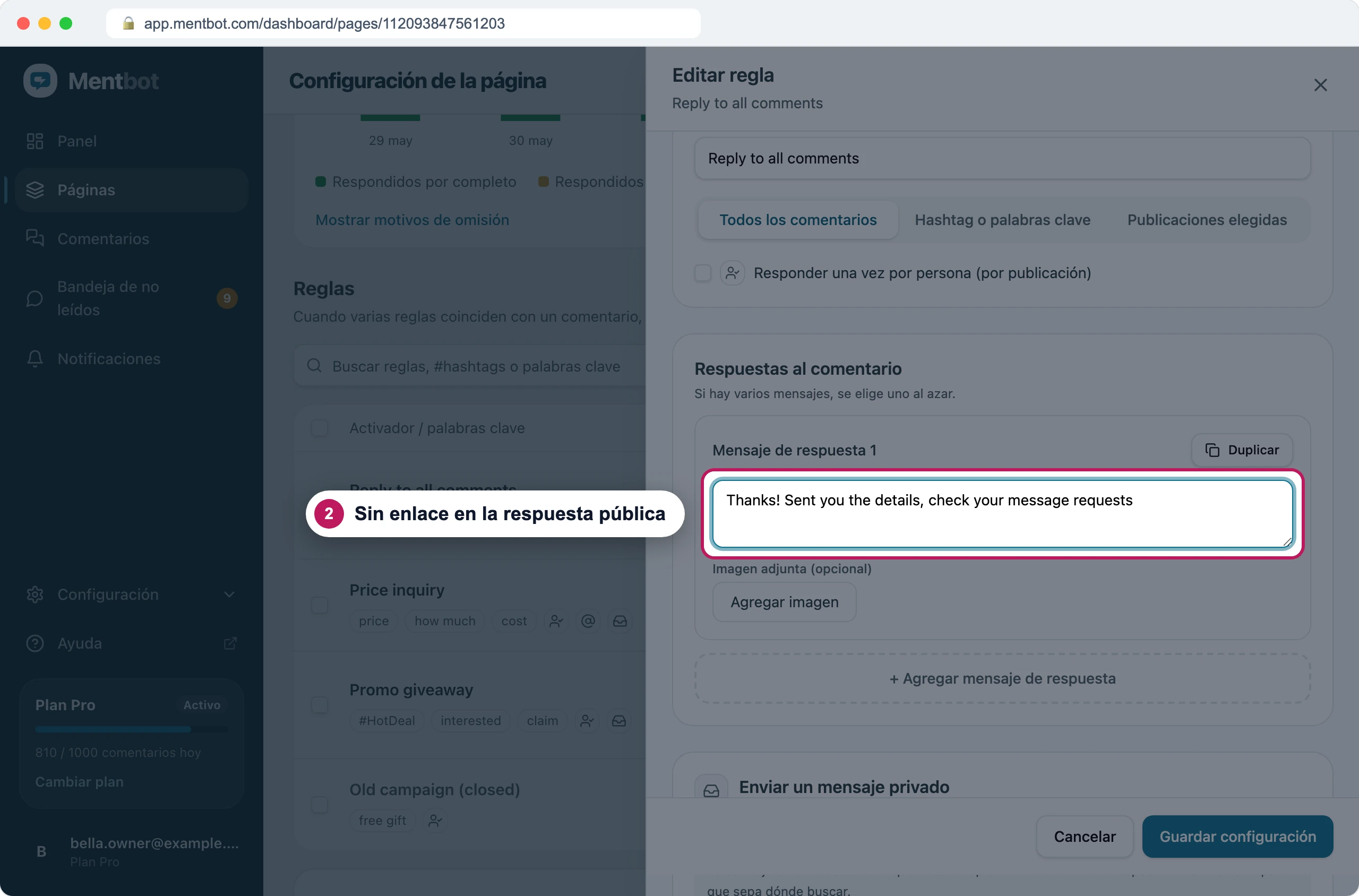Click the mention @ icon in Price inquiry row
Screen dimensions: 1359x896
point(588,621)
